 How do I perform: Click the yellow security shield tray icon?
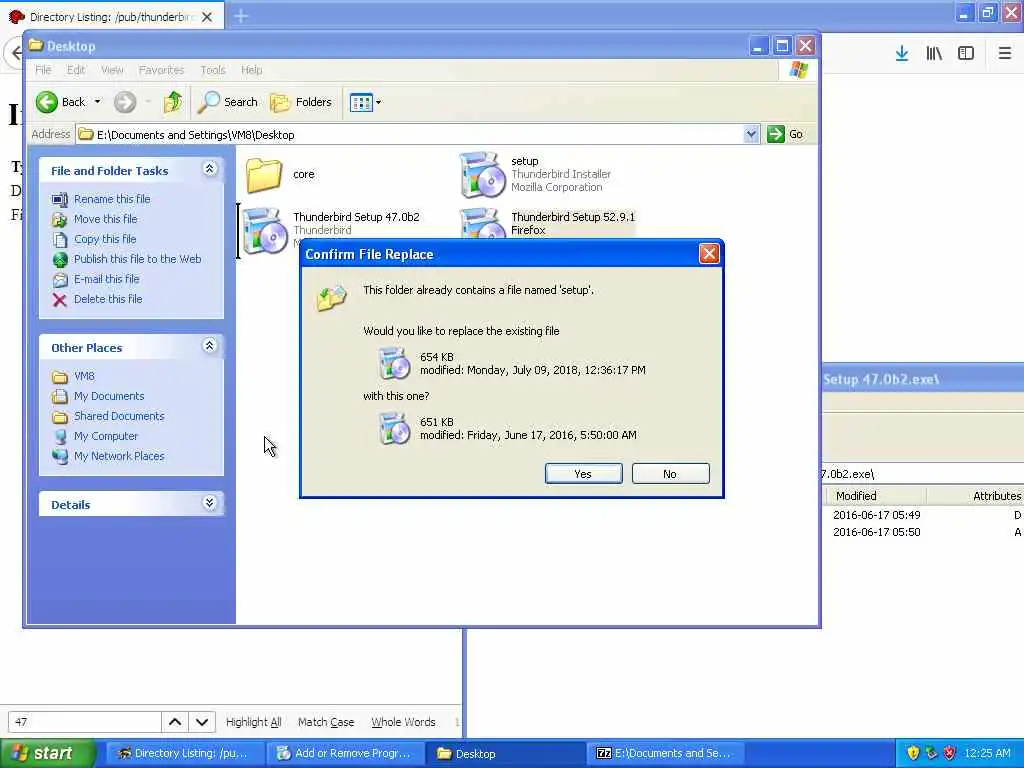(913, 753)
